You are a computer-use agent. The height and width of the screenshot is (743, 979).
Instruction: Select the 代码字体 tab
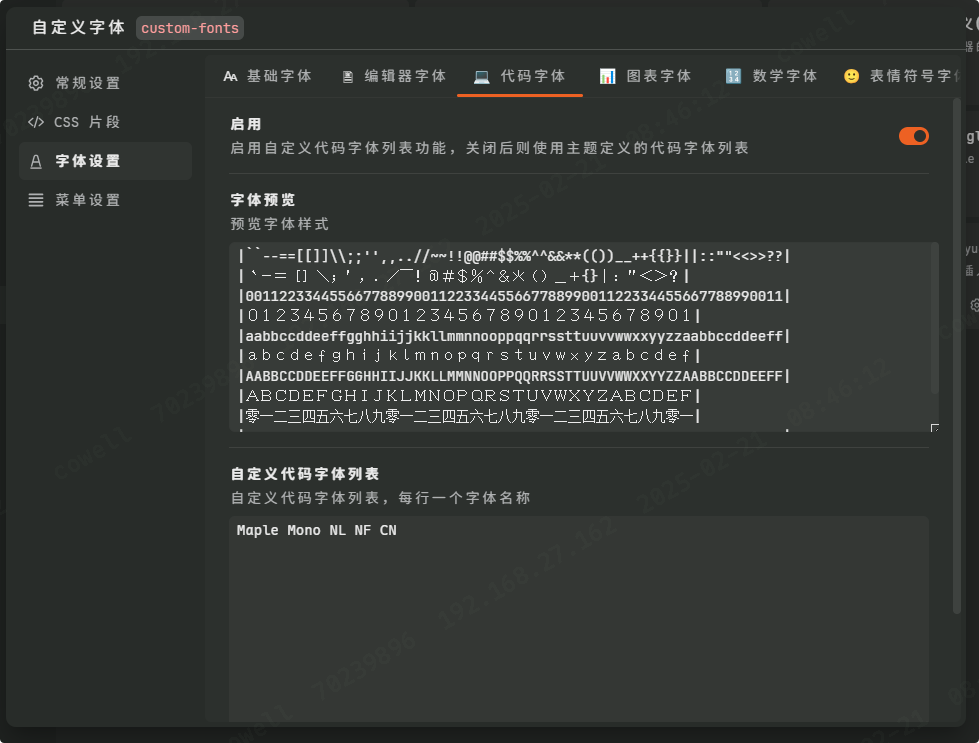pyautogui.click(x=519, y=76)
